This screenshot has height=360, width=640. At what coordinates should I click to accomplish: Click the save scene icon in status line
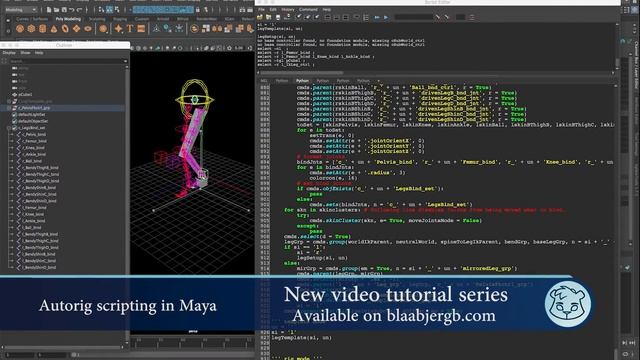click(x=64, y=9)
